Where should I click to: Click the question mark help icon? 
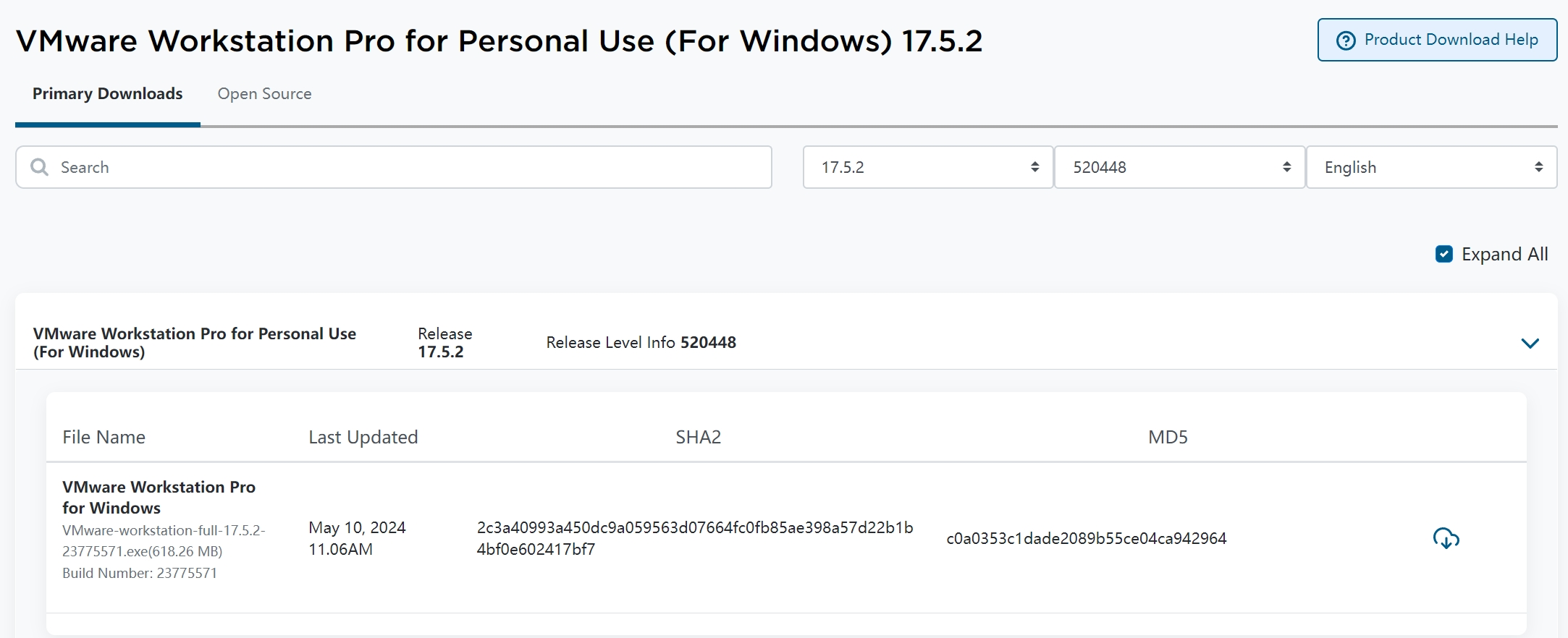click(x=1346, y=41)
